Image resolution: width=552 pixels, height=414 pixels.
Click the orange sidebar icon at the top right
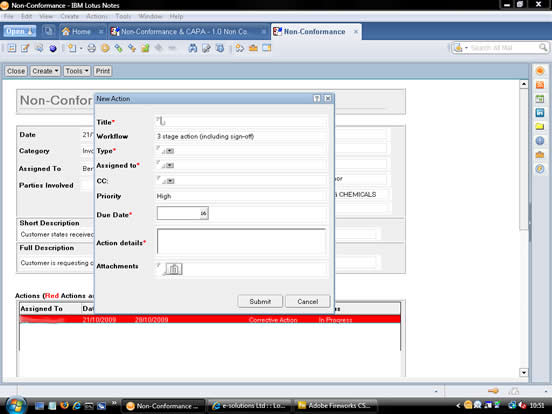coord(540,71)
